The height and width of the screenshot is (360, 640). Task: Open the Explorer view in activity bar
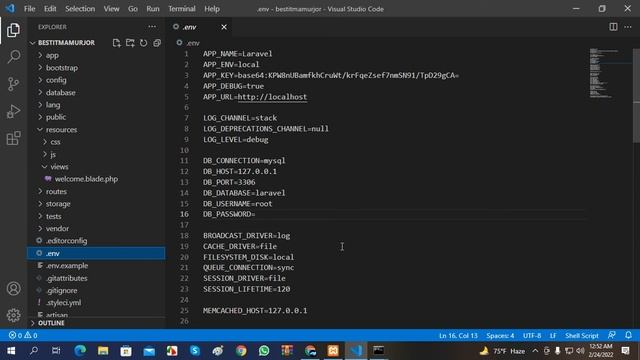click(13, 30)
